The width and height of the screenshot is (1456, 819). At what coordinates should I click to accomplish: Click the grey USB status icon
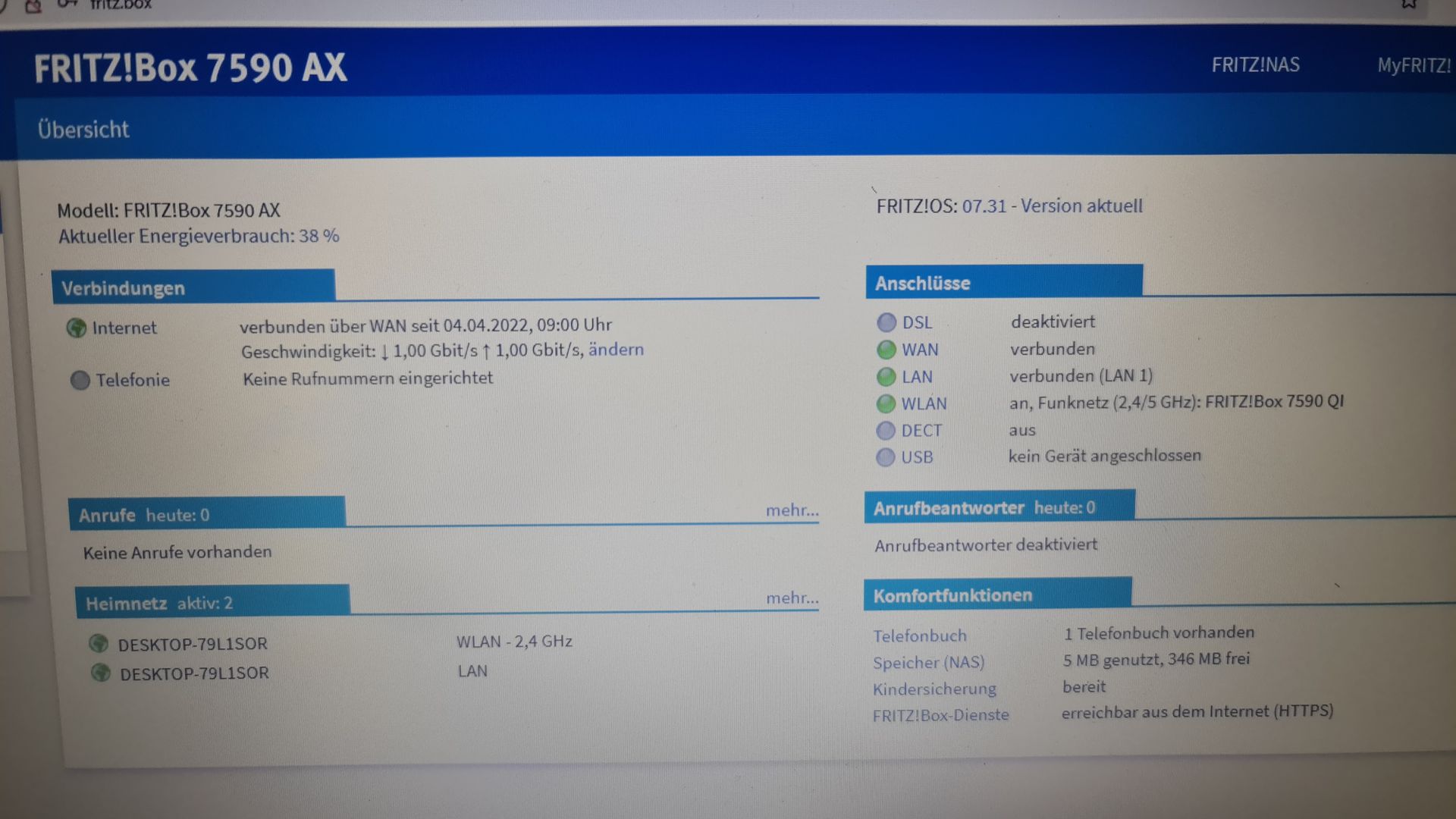pyautogui.click(x=885, y=457)
